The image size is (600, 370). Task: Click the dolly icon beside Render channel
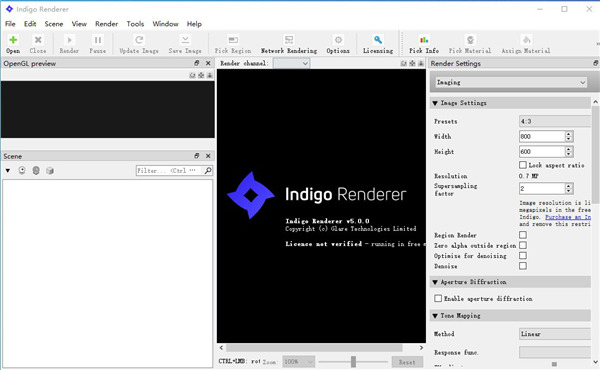[421, 64]
